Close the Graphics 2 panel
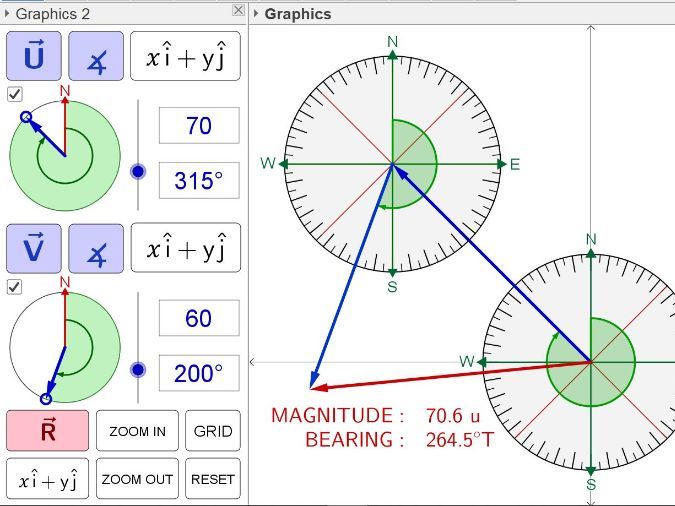 click(x=238, y=10)
